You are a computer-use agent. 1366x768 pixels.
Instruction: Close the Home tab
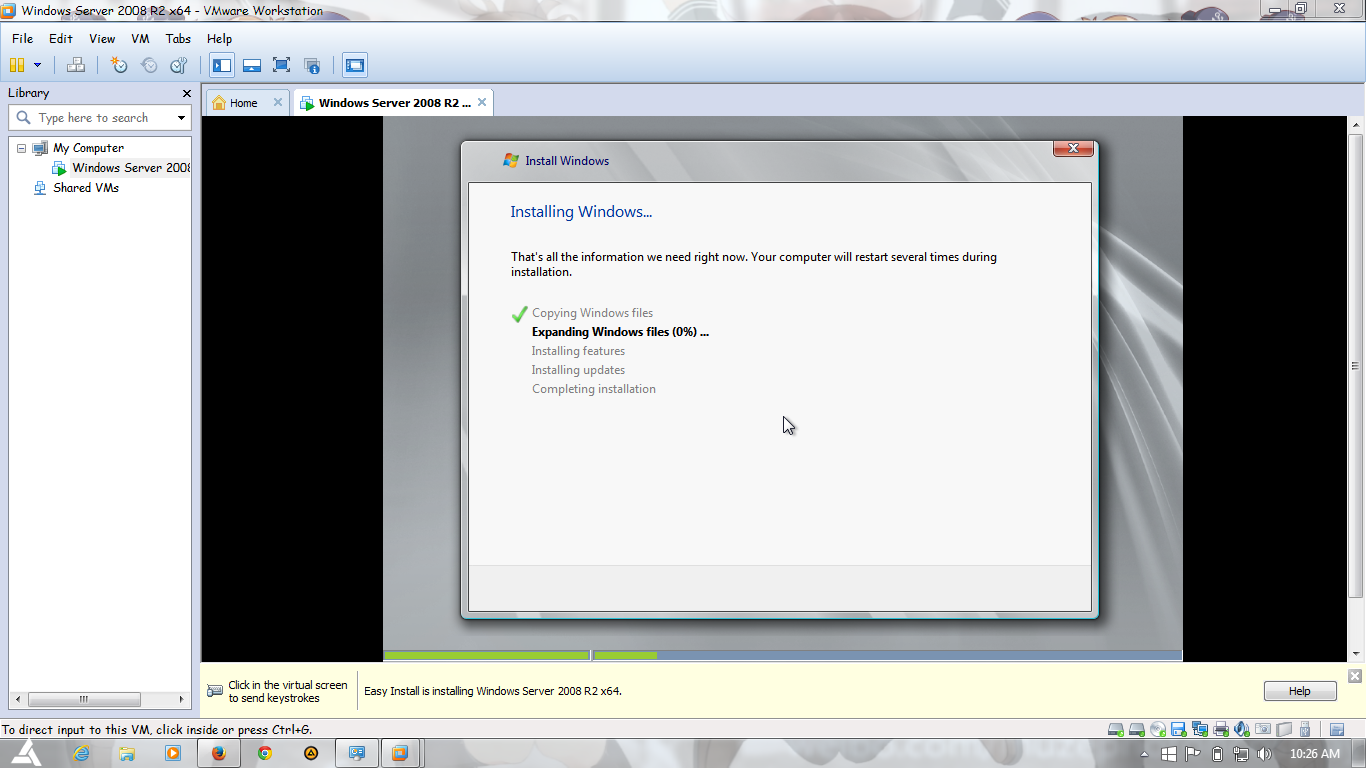(278, 102)
